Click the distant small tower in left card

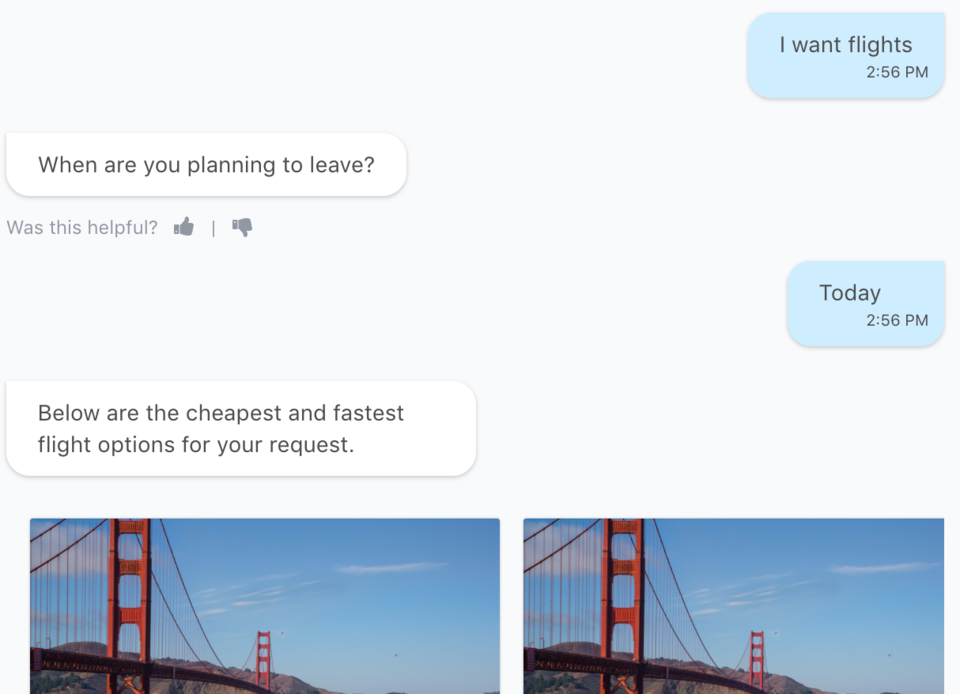pyautogui.click(x=264, y=660)
